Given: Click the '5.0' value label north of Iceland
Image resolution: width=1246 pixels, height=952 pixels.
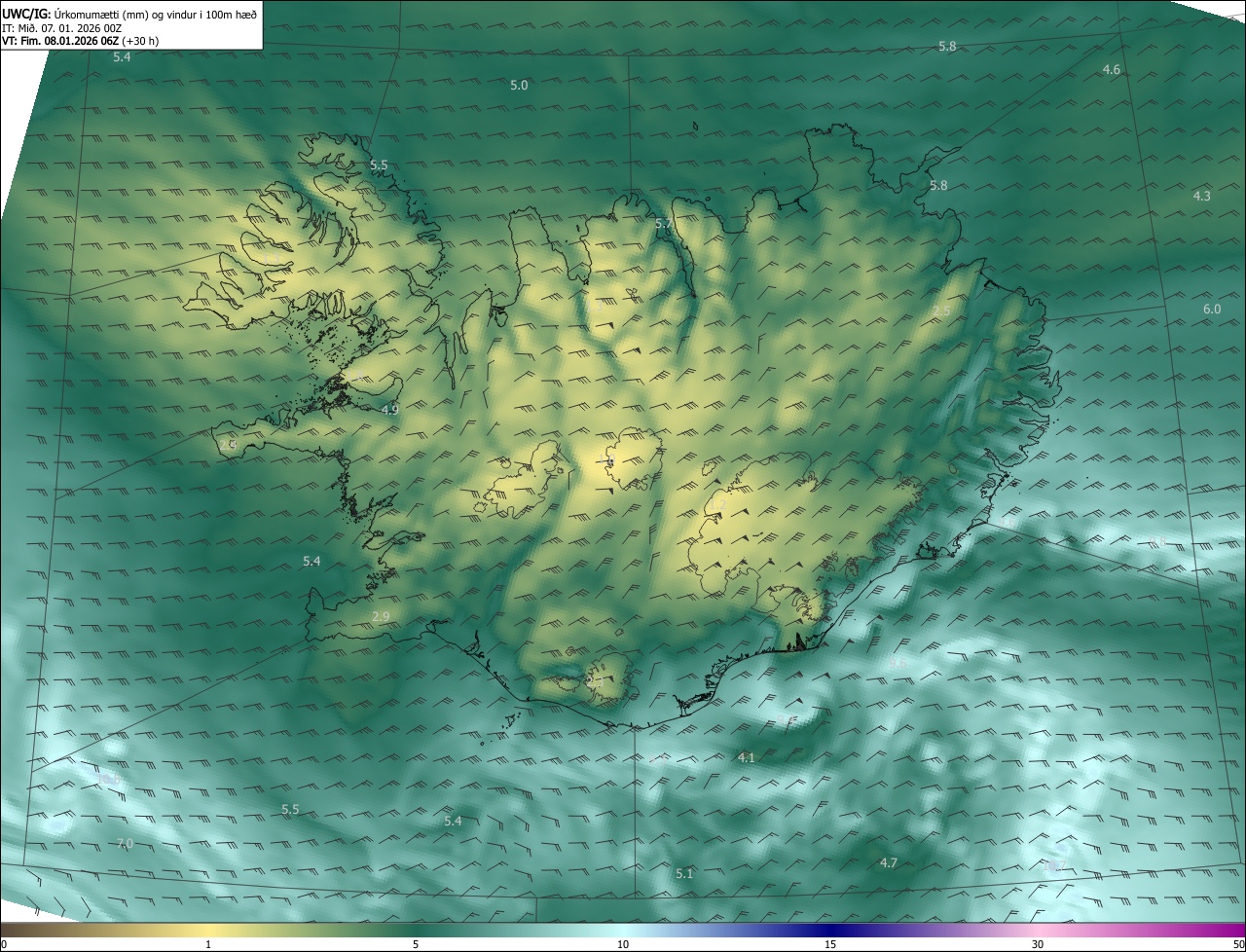Looking at the screenshot, I should coord(520,86).
